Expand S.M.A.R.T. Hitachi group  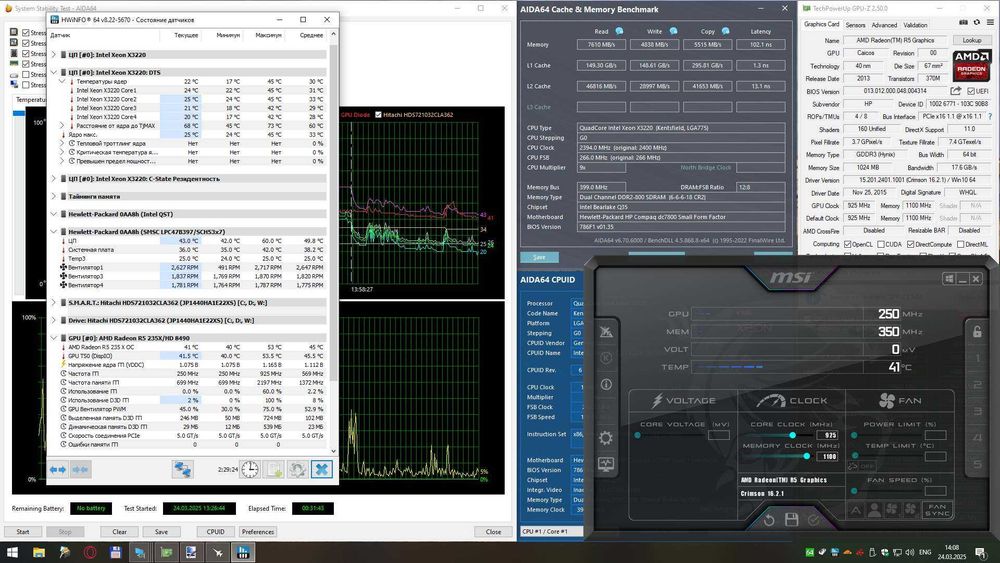pyautogui.click(x=54, y=303)
